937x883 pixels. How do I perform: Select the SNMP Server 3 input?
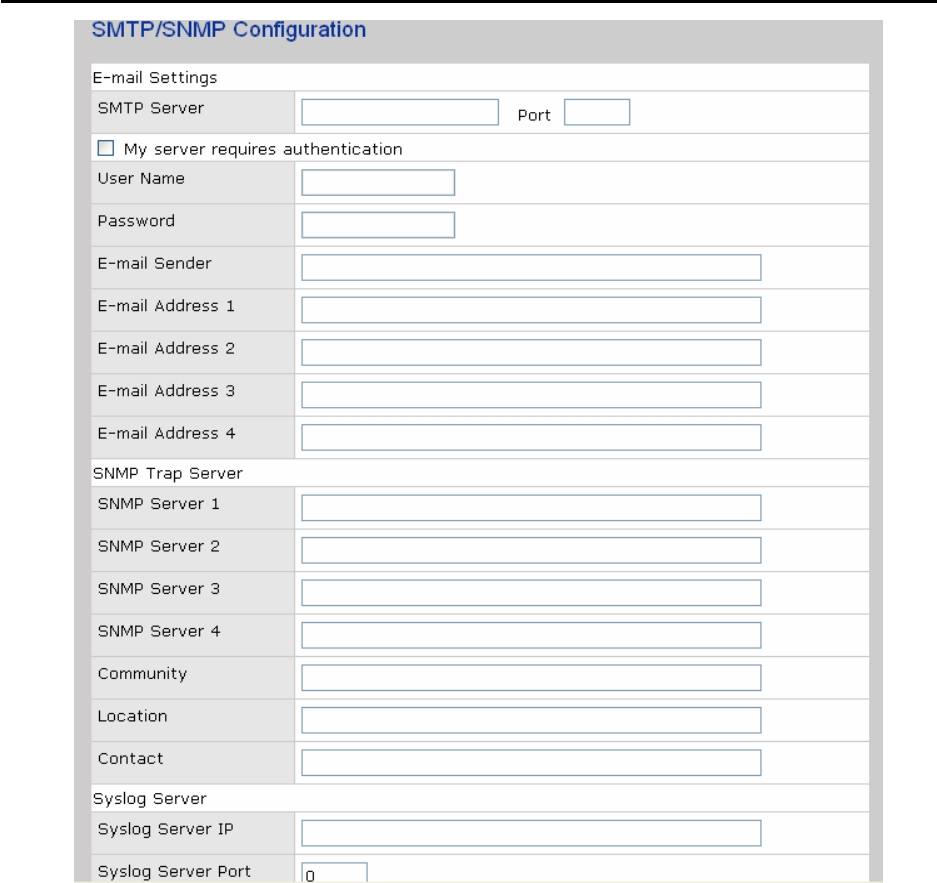(x=531, y=593)
